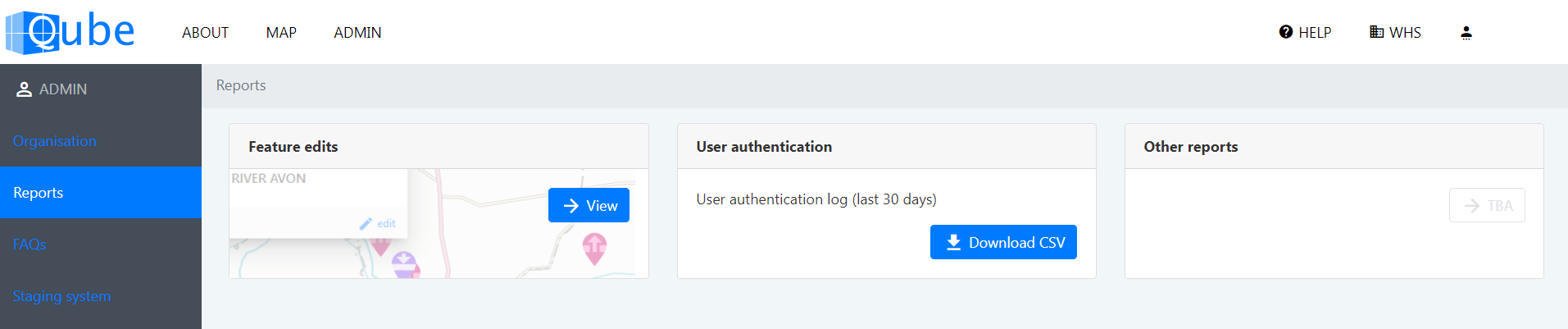Select the pink pin marker right of View button
Viewport: 1568px width, 329px height.
pyautogui.click(x=594, y=247)
